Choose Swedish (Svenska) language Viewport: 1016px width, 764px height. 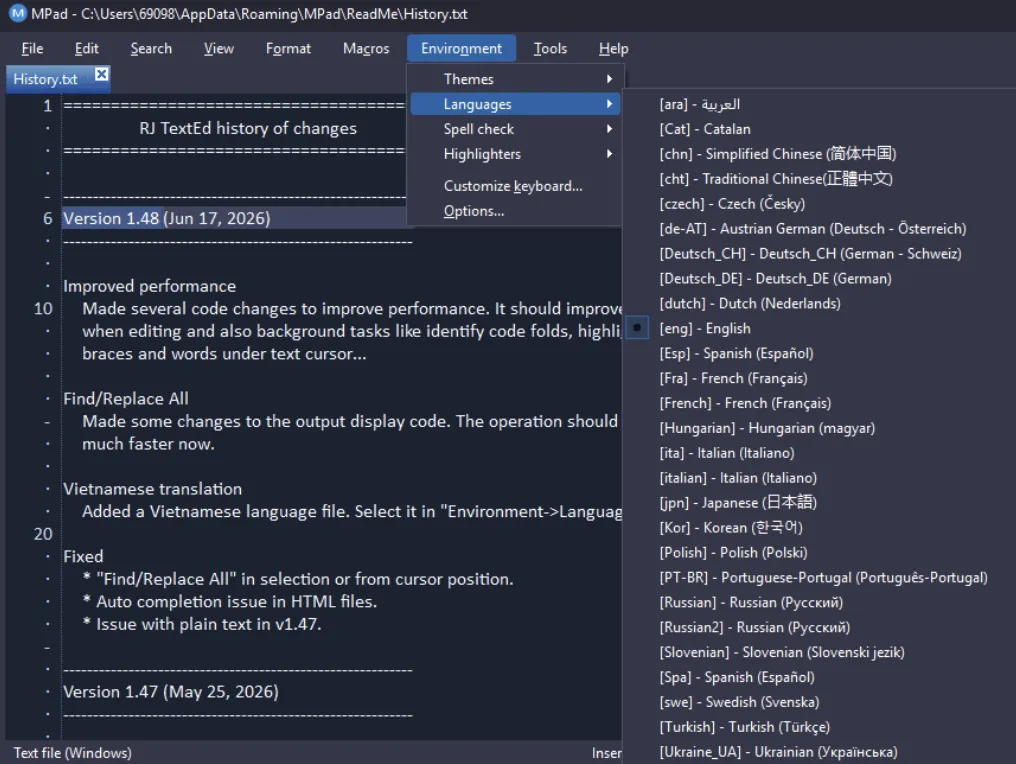(739, 702)
